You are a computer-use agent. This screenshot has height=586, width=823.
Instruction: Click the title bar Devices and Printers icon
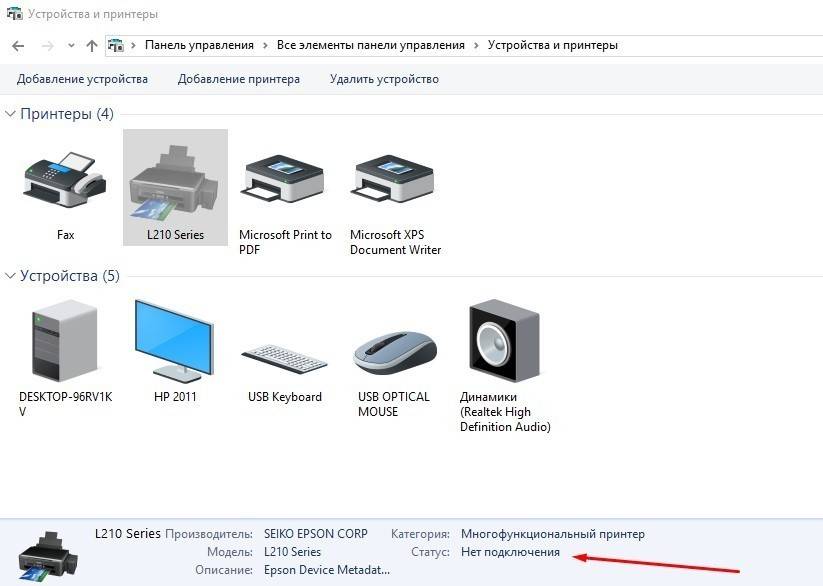coord(14,14)
